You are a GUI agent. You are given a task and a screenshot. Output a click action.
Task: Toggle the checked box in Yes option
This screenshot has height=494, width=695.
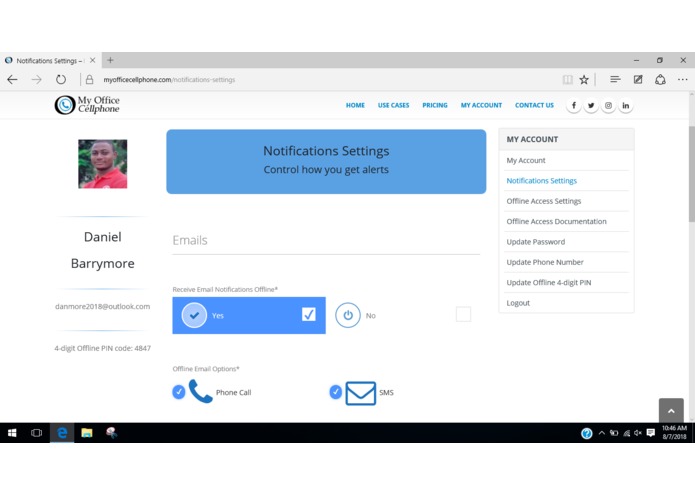point(308,314)
